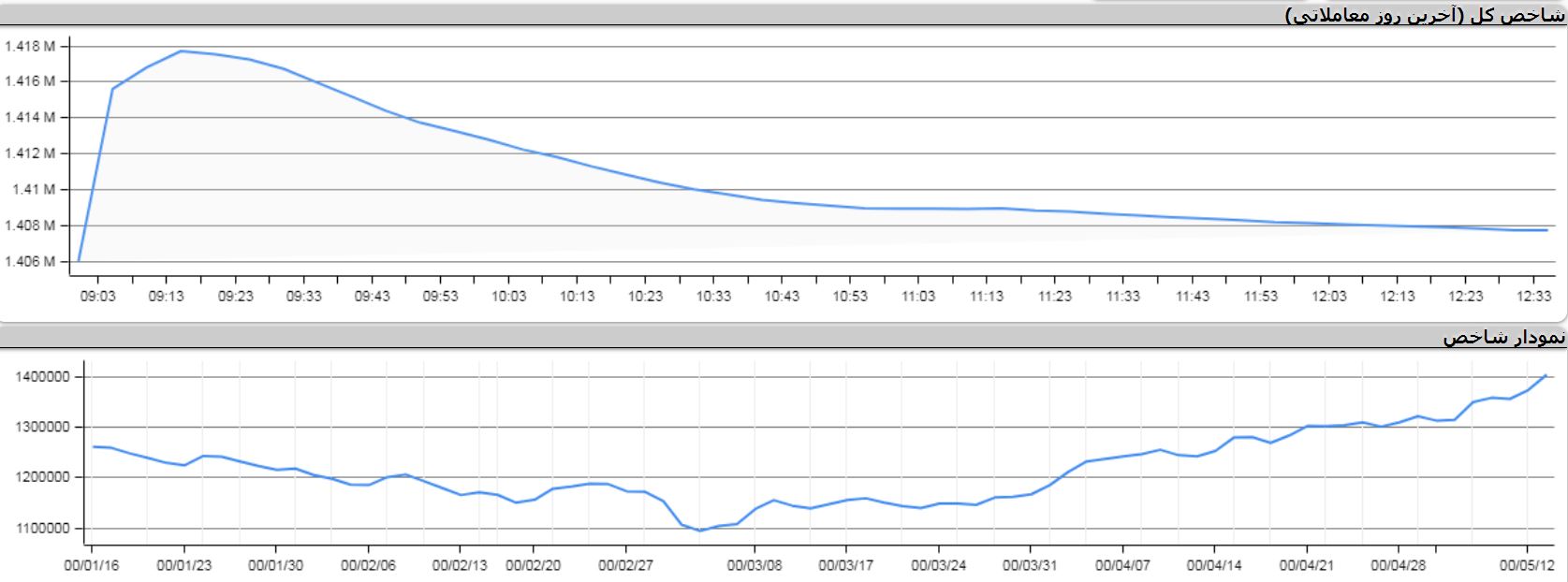The width and height of the screenshot is (1568, 582).
Task: Click the intraday line's starting point at 1.406 M
Action: (x=80, y=260)
